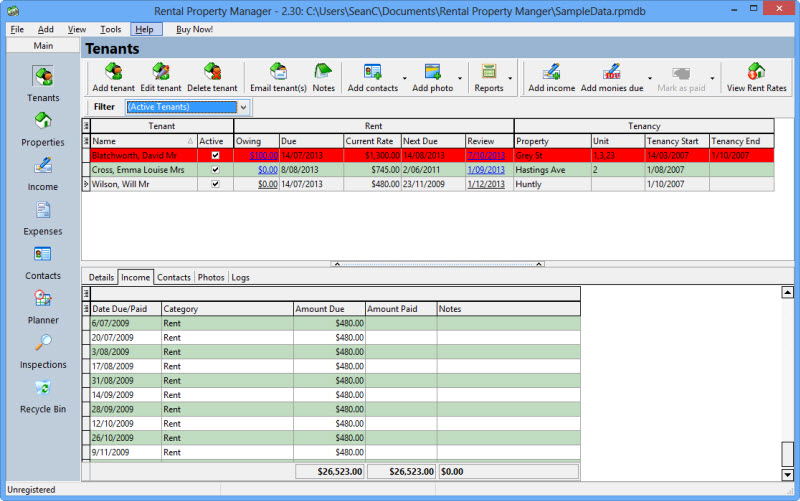
Task: Uncheck Active for Blatchworth, David Mr
Action: (215, 156)
